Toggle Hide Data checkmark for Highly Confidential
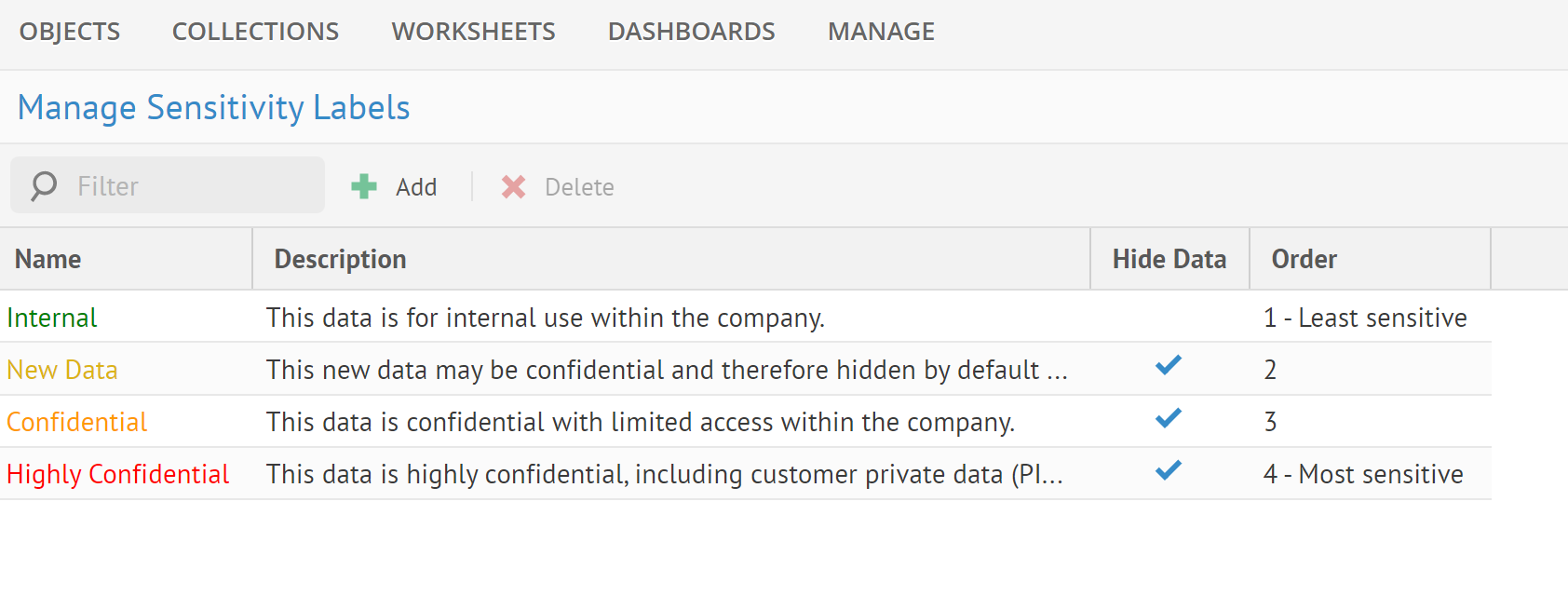This screenshot has width=1568, height=596. 1169,470
